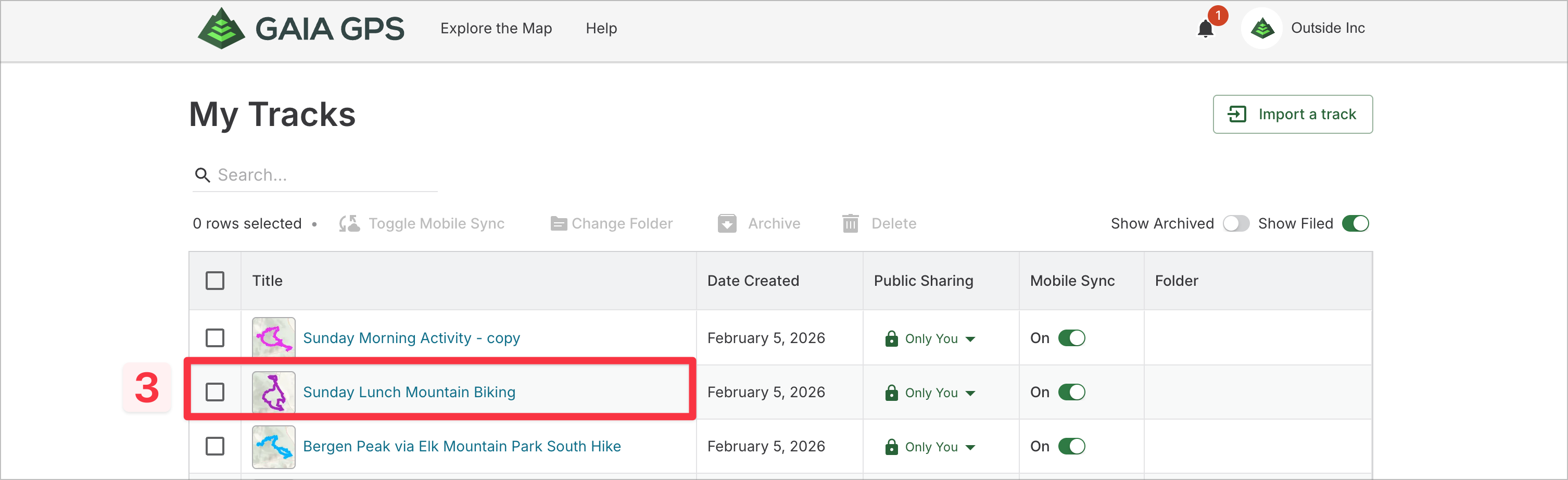
Task: Click the Outside Inc profile avatar
Action: click(x=1262, y=29)
